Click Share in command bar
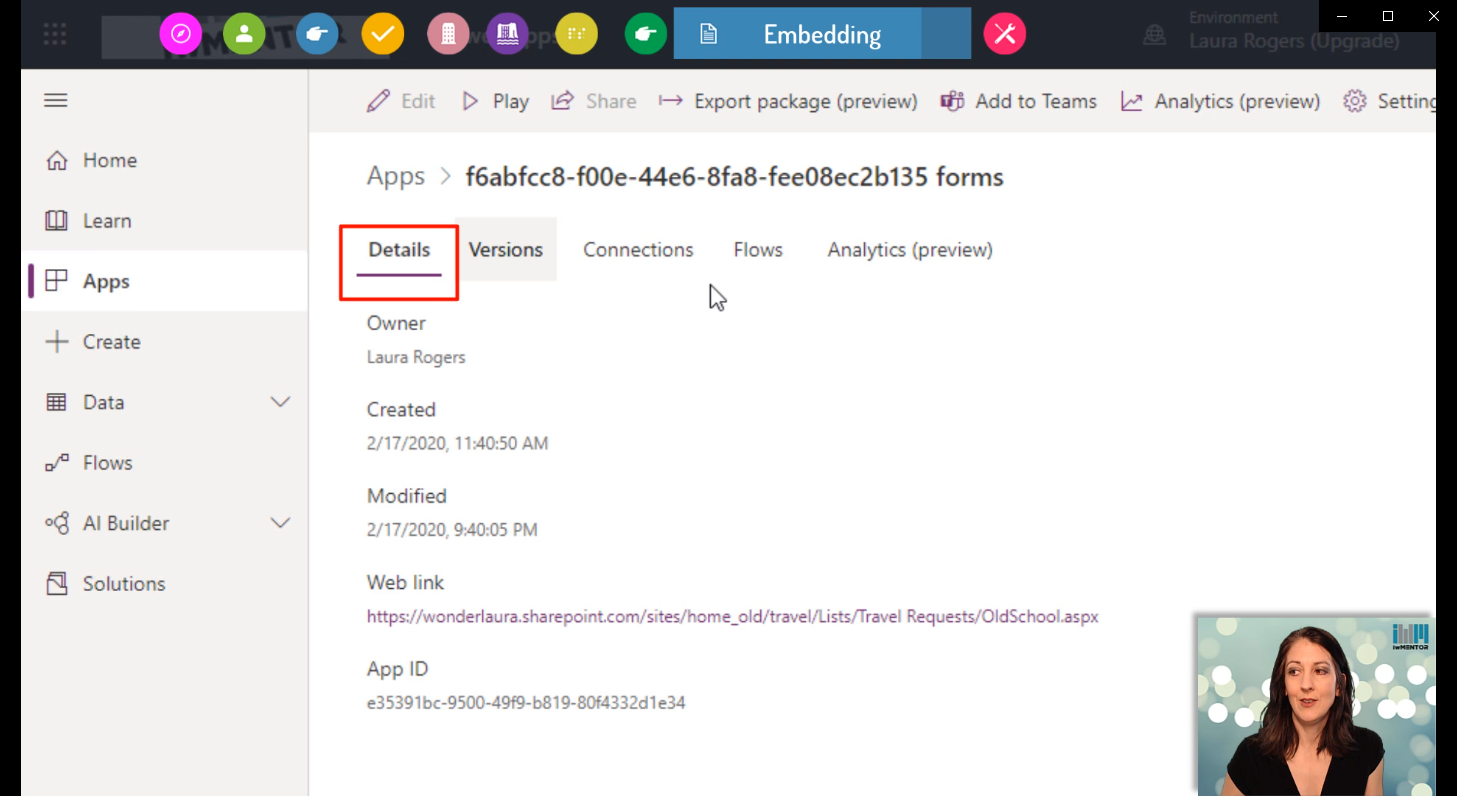 click(x=594, y=101)
